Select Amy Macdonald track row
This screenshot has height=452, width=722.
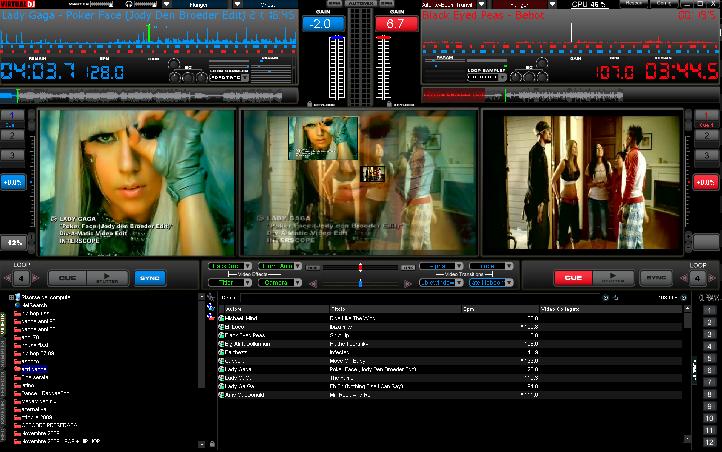tap(450, 395)
